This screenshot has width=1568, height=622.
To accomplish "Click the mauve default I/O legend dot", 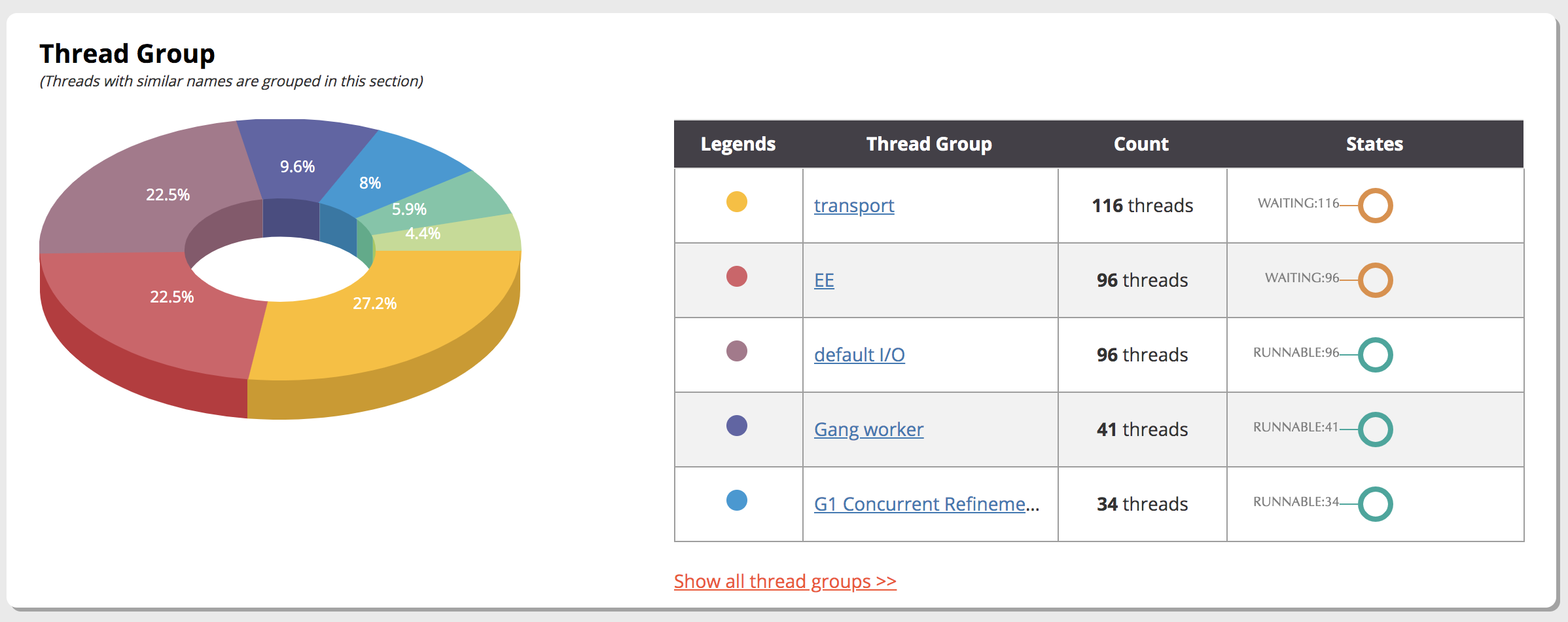I will pos(737,351).
